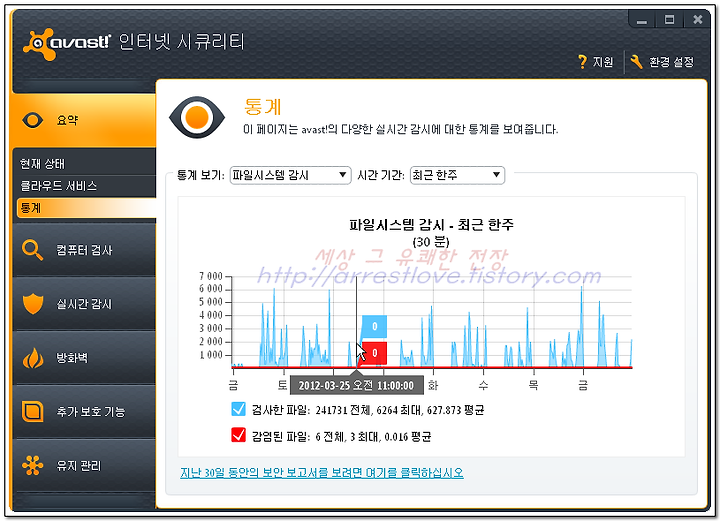Viewport: 720px width, 521px height.
Task: Click the 30-day security report link
Action: [322, 473]
